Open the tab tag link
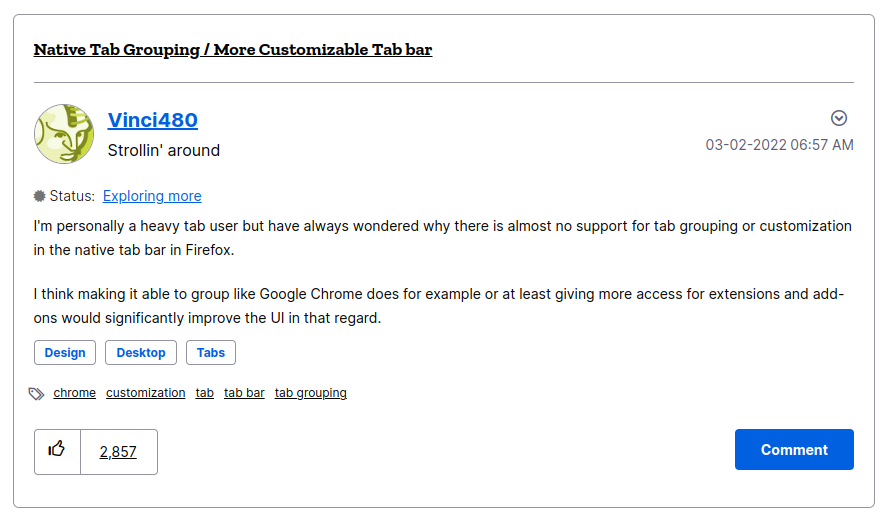Image resolution: width=888 pixels, height=523 pixels. click(205, 393)
